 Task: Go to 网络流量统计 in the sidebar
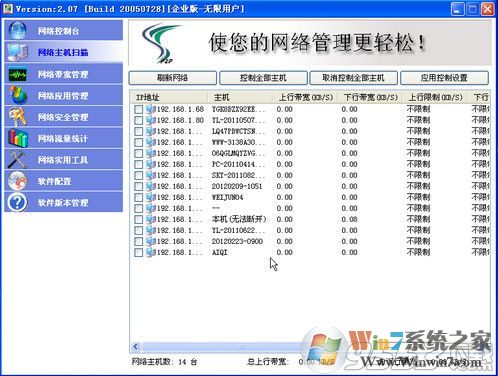[63, 138]
